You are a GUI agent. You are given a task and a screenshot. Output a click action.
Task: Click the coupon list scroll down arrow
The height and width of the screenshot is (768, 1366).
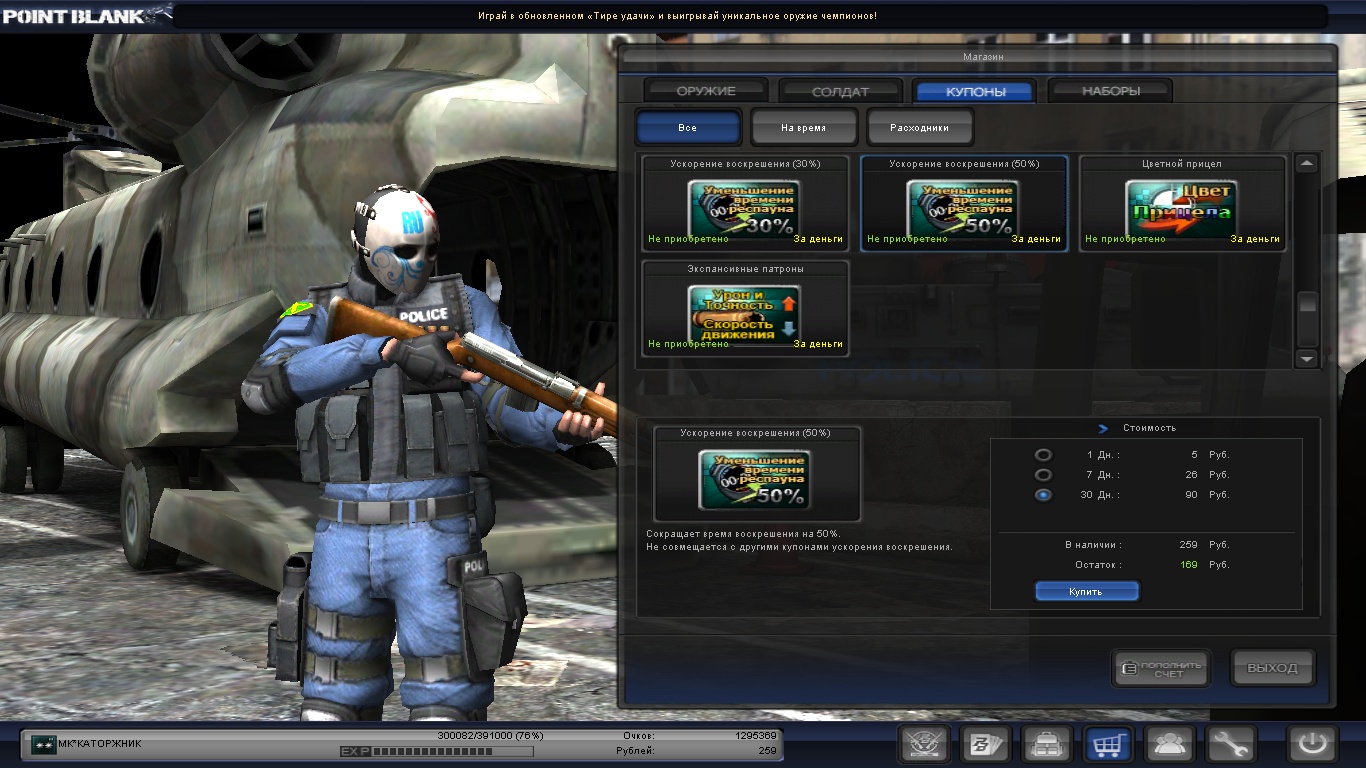pos(1307,358)
